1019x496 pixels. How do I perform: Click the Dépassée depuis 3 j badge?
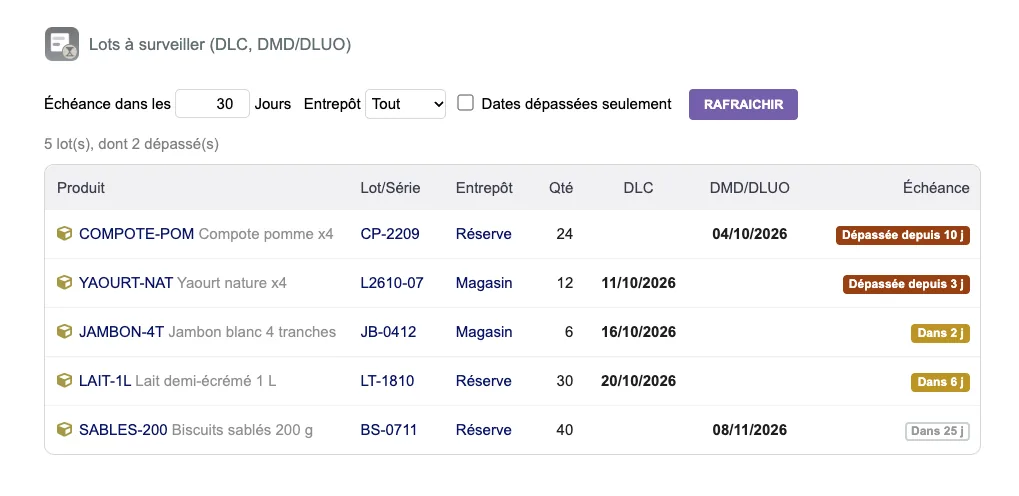click(906, 284)
